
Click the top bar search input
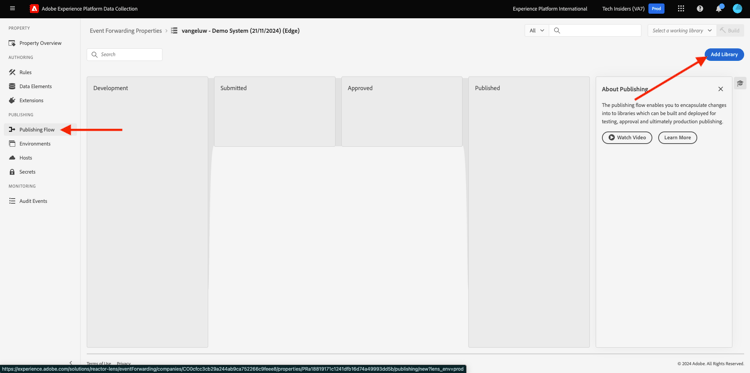pos(595,31)
